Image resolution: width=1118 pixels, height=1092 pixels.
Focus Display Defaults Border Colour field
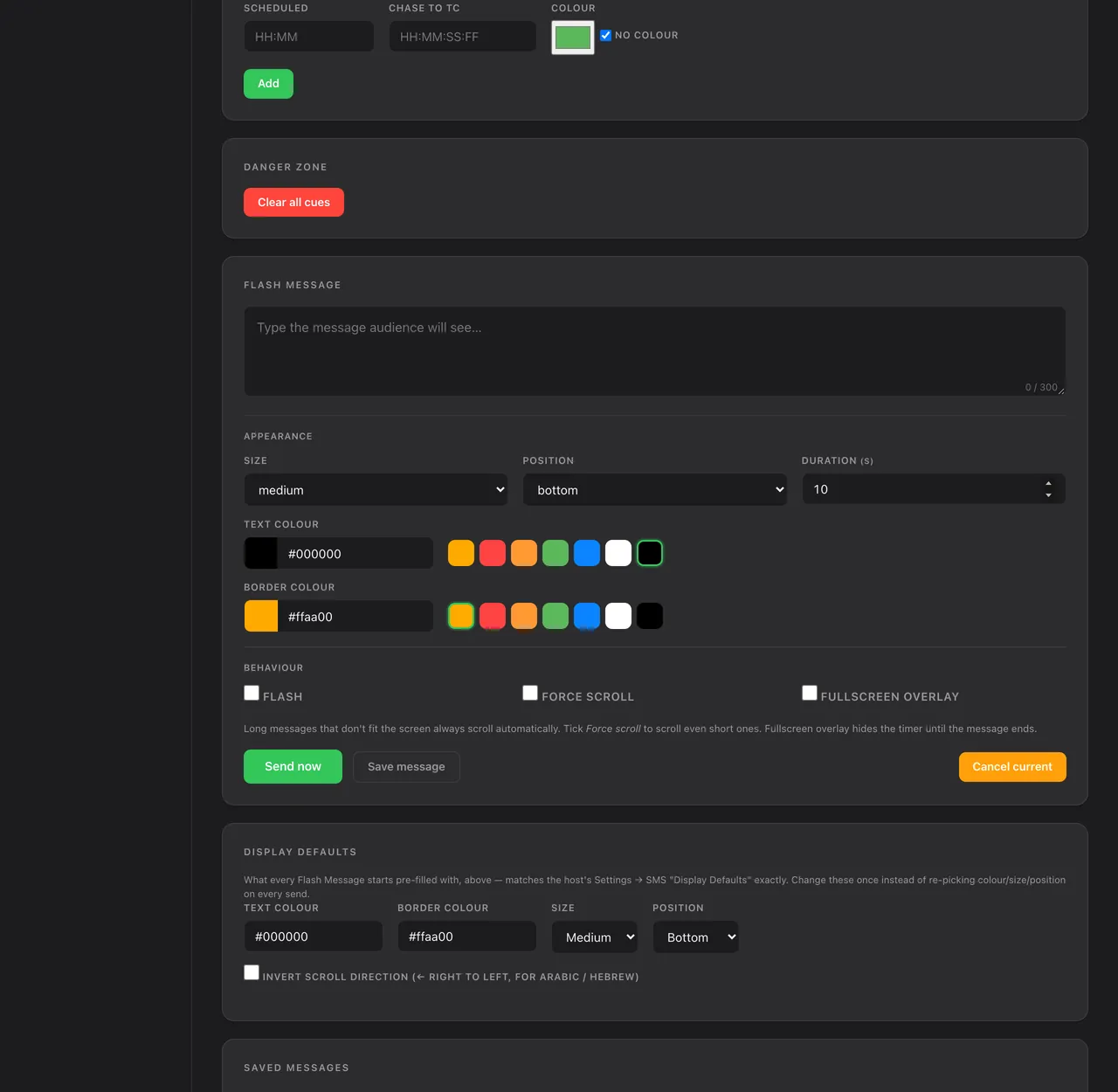coord(467,936)
